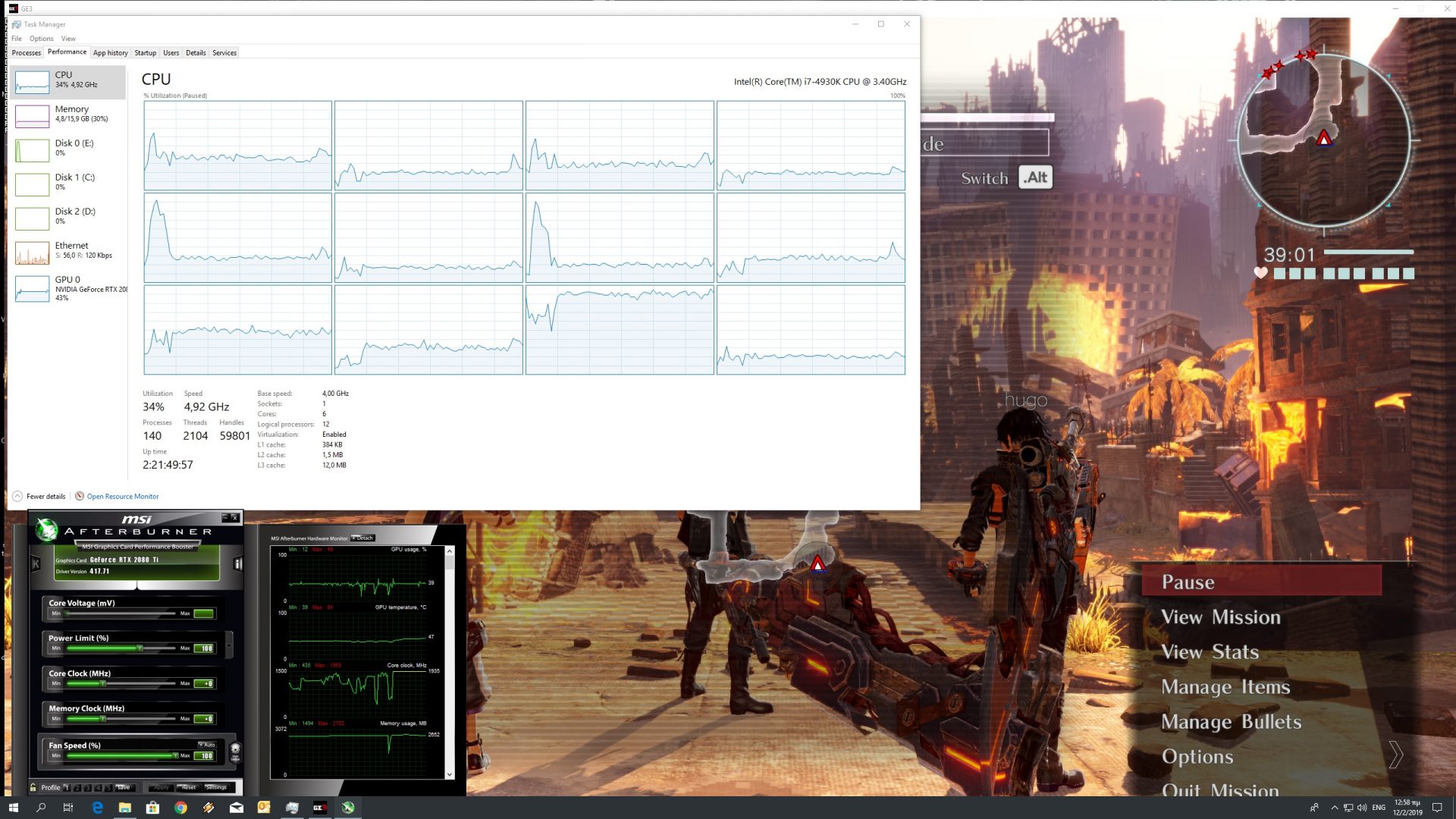Viewport: 1456px width, 819px height.
Task: Toggle Auto fan speed button
Action: point(207,745)
